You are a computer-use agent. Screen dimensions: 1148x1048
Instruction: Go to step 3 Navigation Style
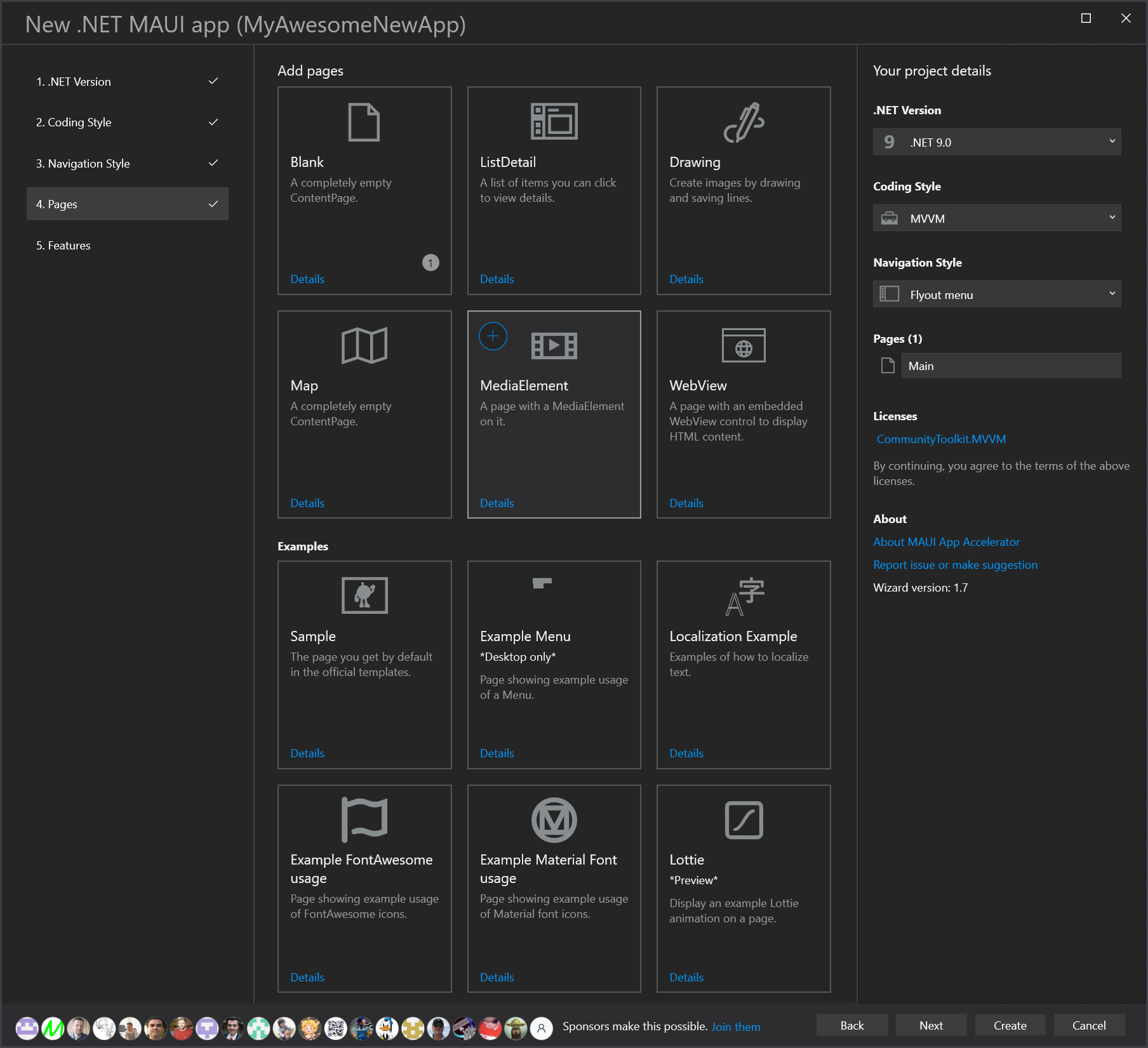(x=128, y=163)
